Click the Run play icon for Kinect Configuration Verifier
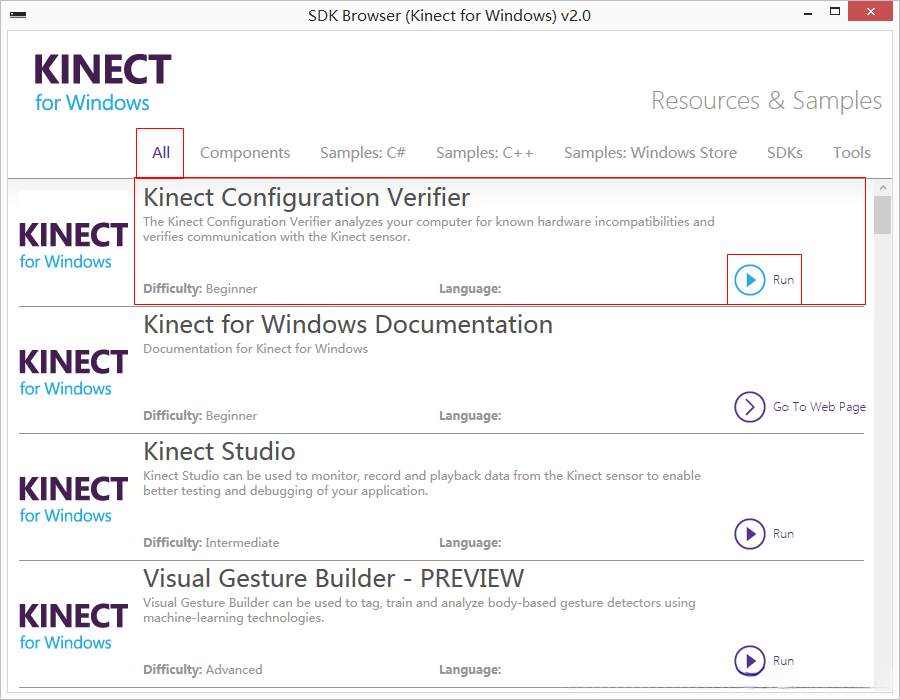Image resolution: width=900 pixels, height=700 pixels. (x=750, y=280)
